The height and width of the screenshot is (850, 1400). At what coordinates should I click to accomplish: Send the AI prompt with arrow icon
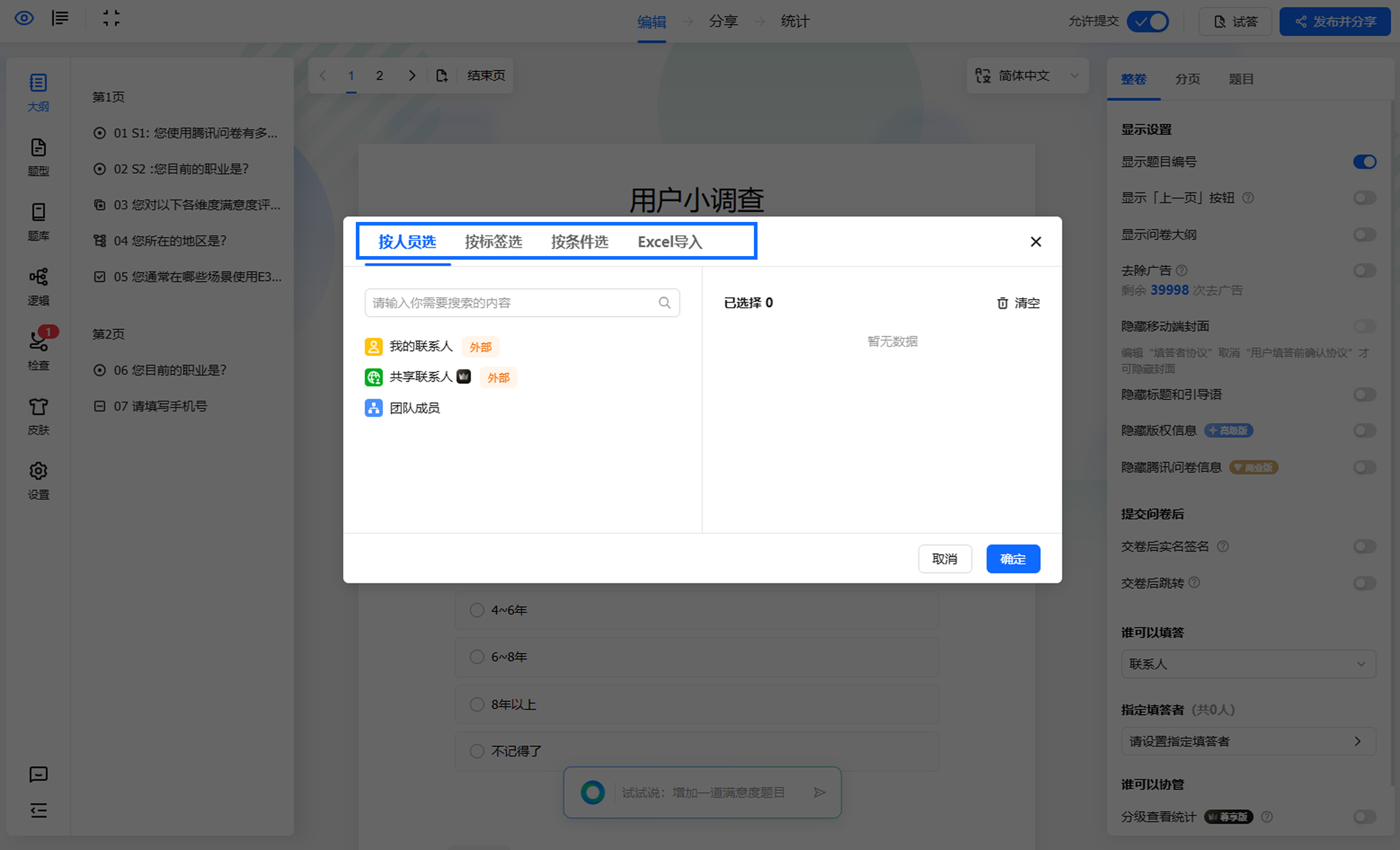coord(820,792)
